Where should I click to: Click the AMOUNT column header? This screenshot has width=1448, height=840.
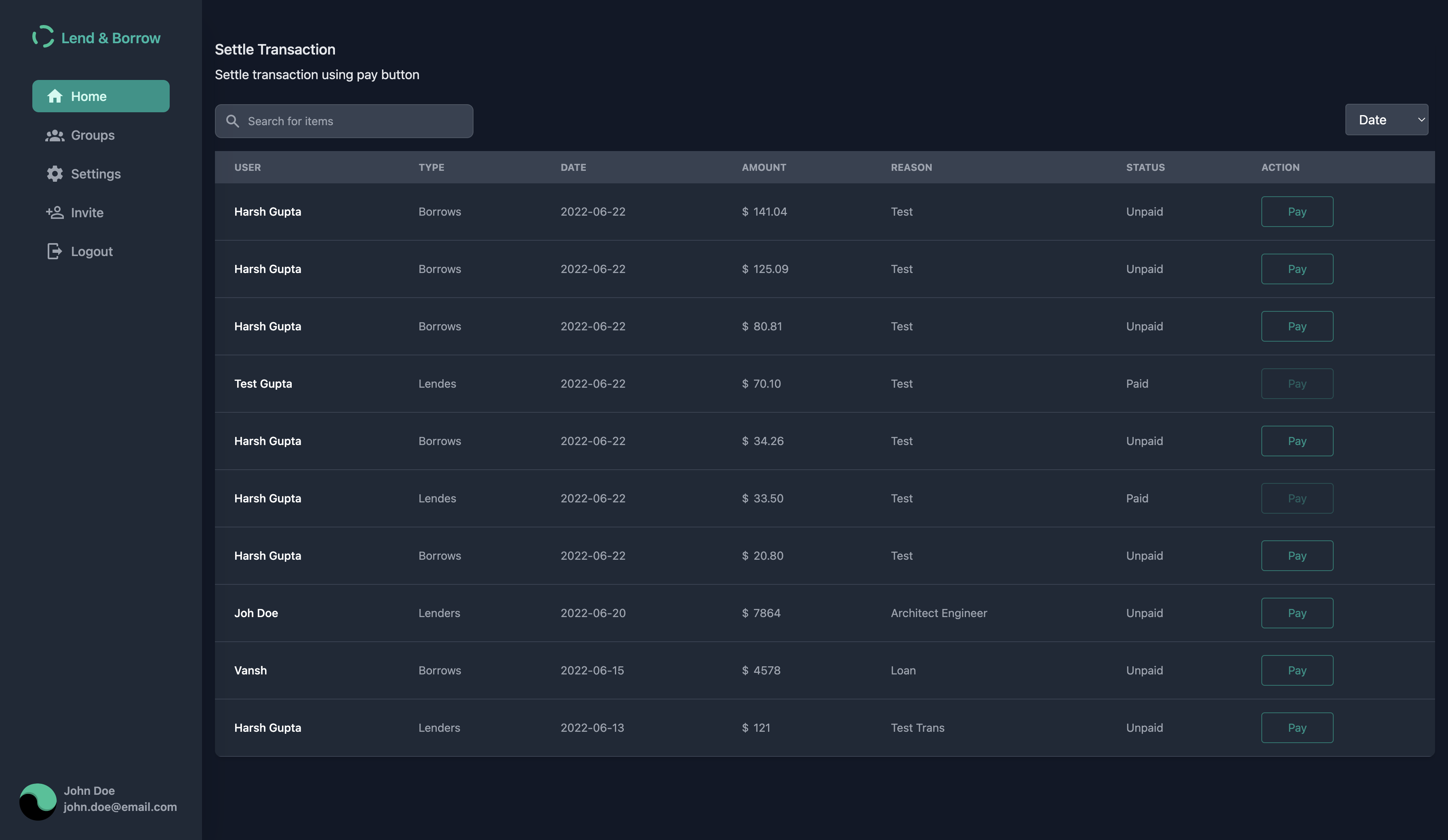click(x=763, y=167)
